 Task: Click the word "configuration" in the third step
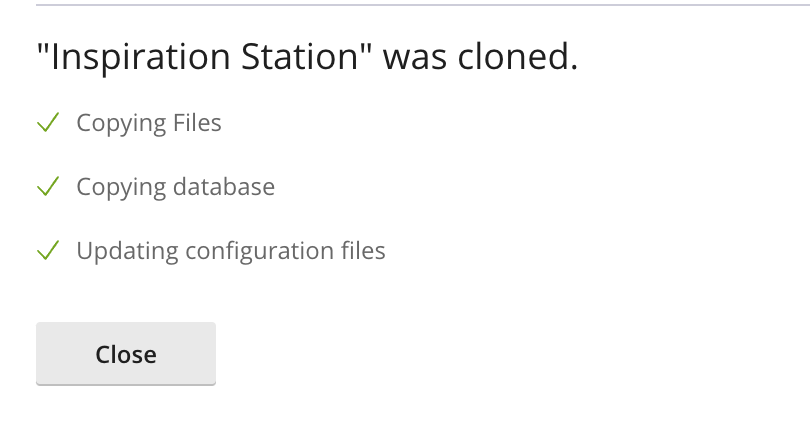pos(247,251)
